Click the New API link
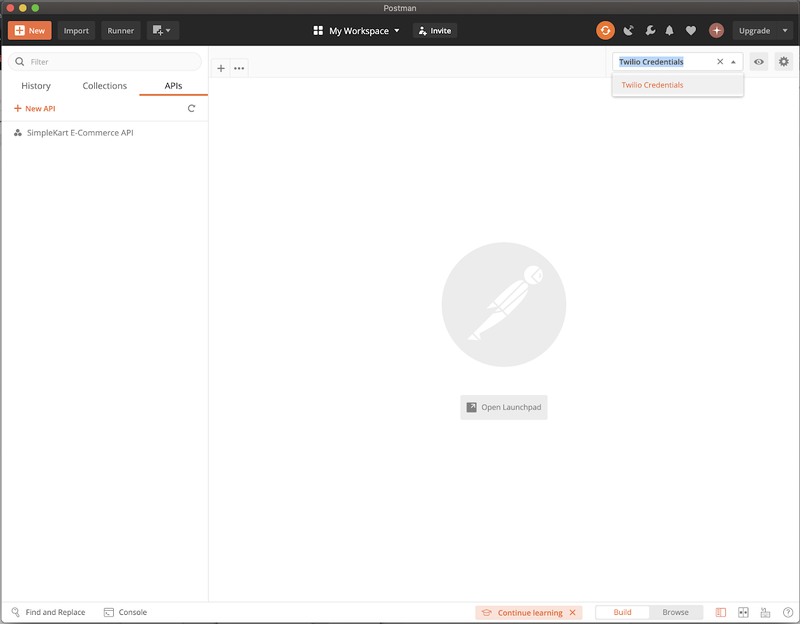 click(35, 108)
